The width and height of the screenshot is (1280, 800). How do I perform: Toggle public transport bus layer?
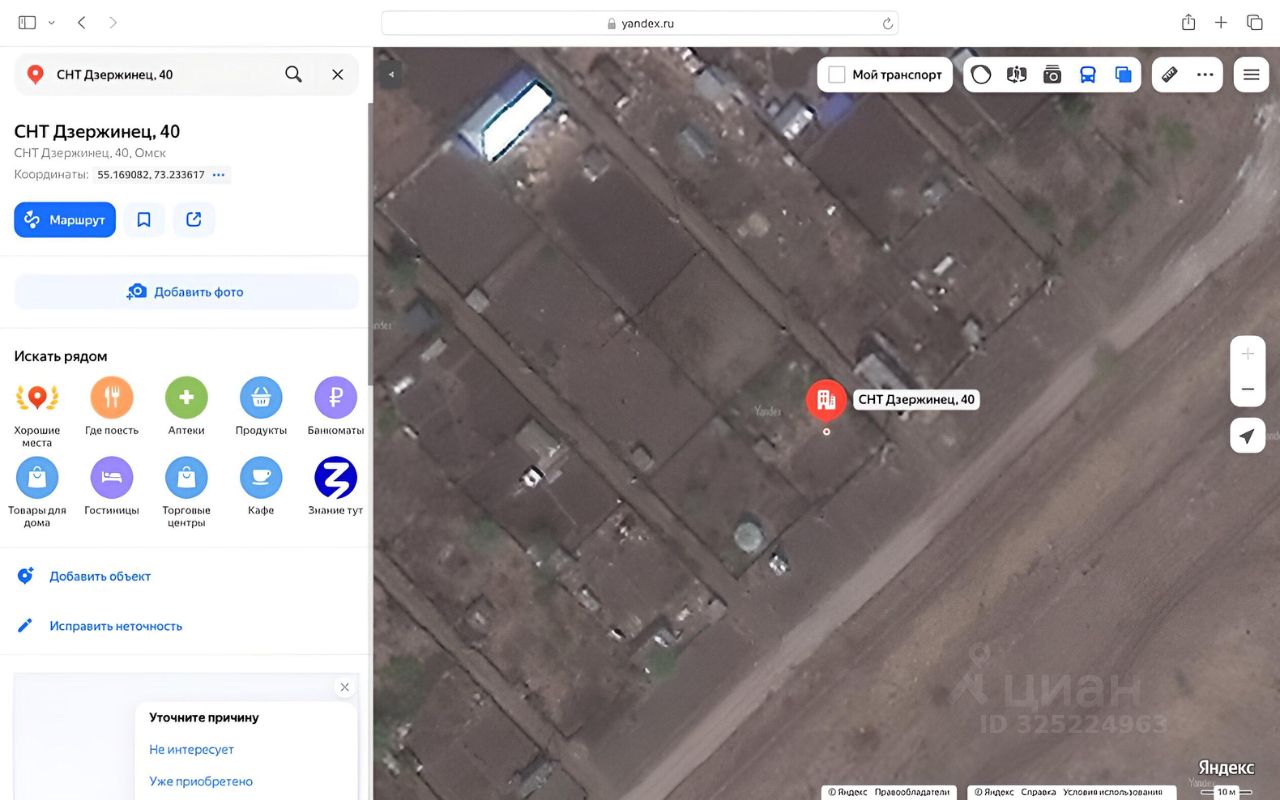click(1088, 75)
